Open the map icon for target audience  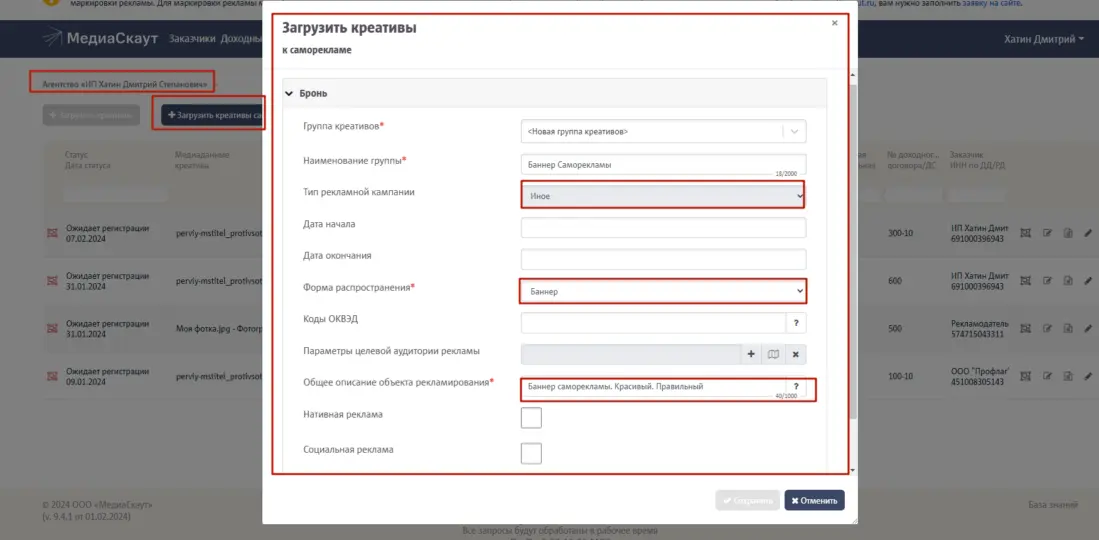point(773,354)
